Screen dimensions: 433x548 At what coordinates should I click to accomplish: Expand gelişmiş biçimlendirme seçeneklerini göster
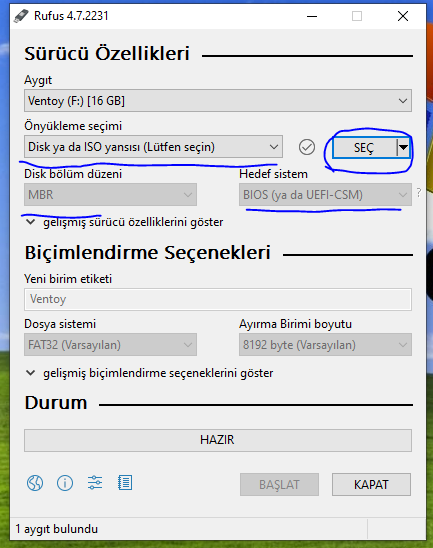click(150, 373)
